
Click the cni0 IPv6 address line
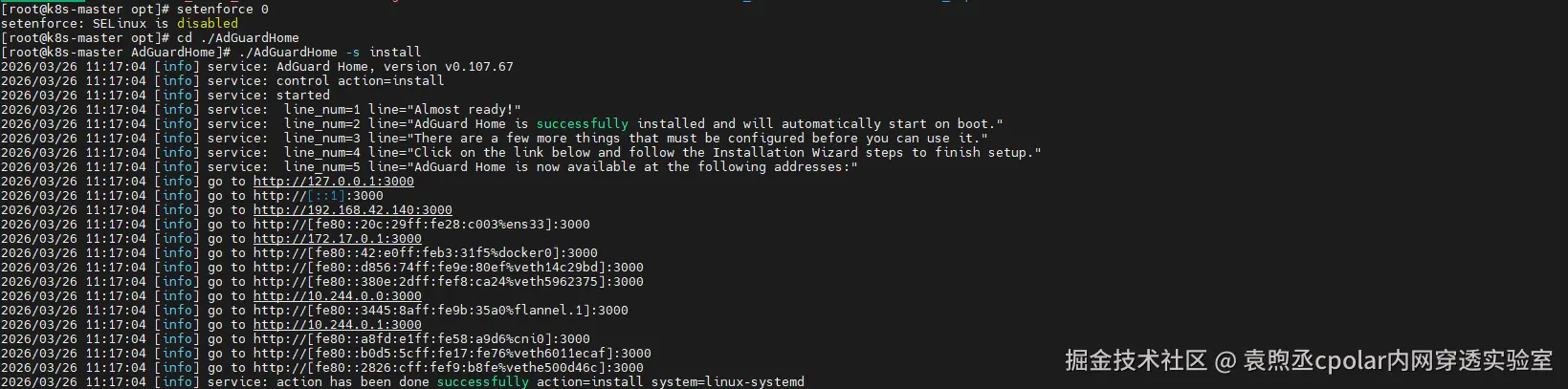click(422, 339)
